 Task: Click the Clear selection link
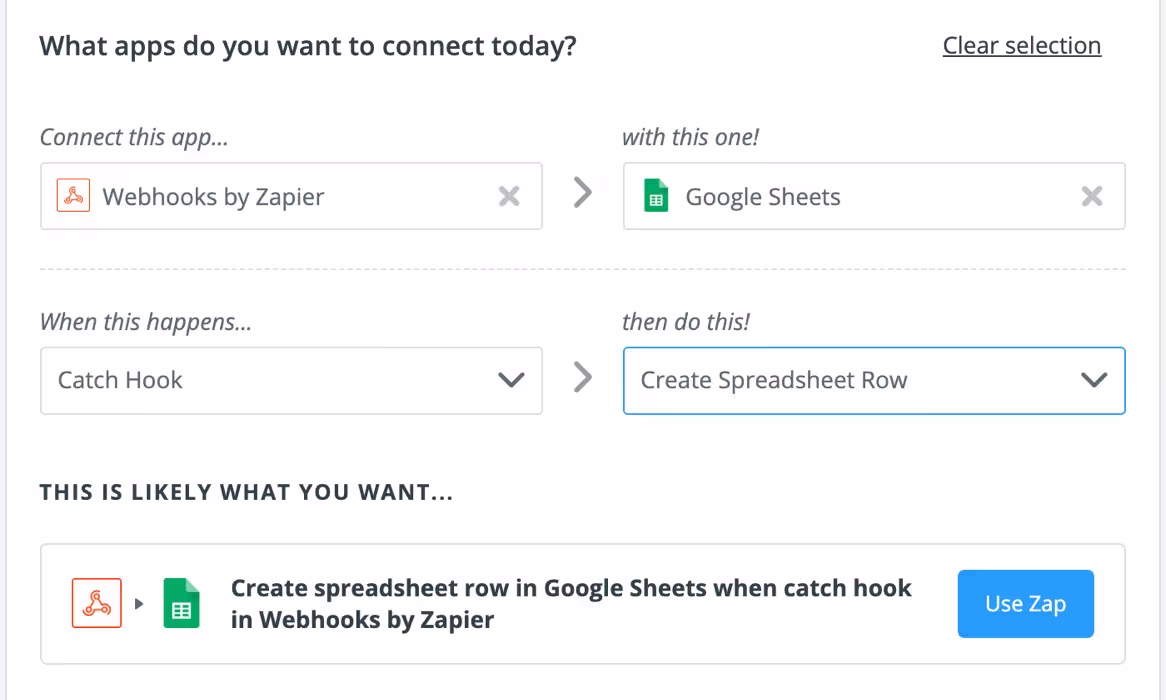point(1022,45)
